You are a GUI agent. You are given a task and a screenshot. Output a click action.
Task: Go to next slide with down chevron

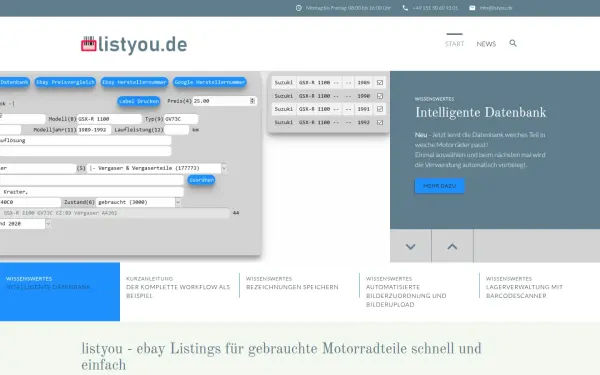411,246
